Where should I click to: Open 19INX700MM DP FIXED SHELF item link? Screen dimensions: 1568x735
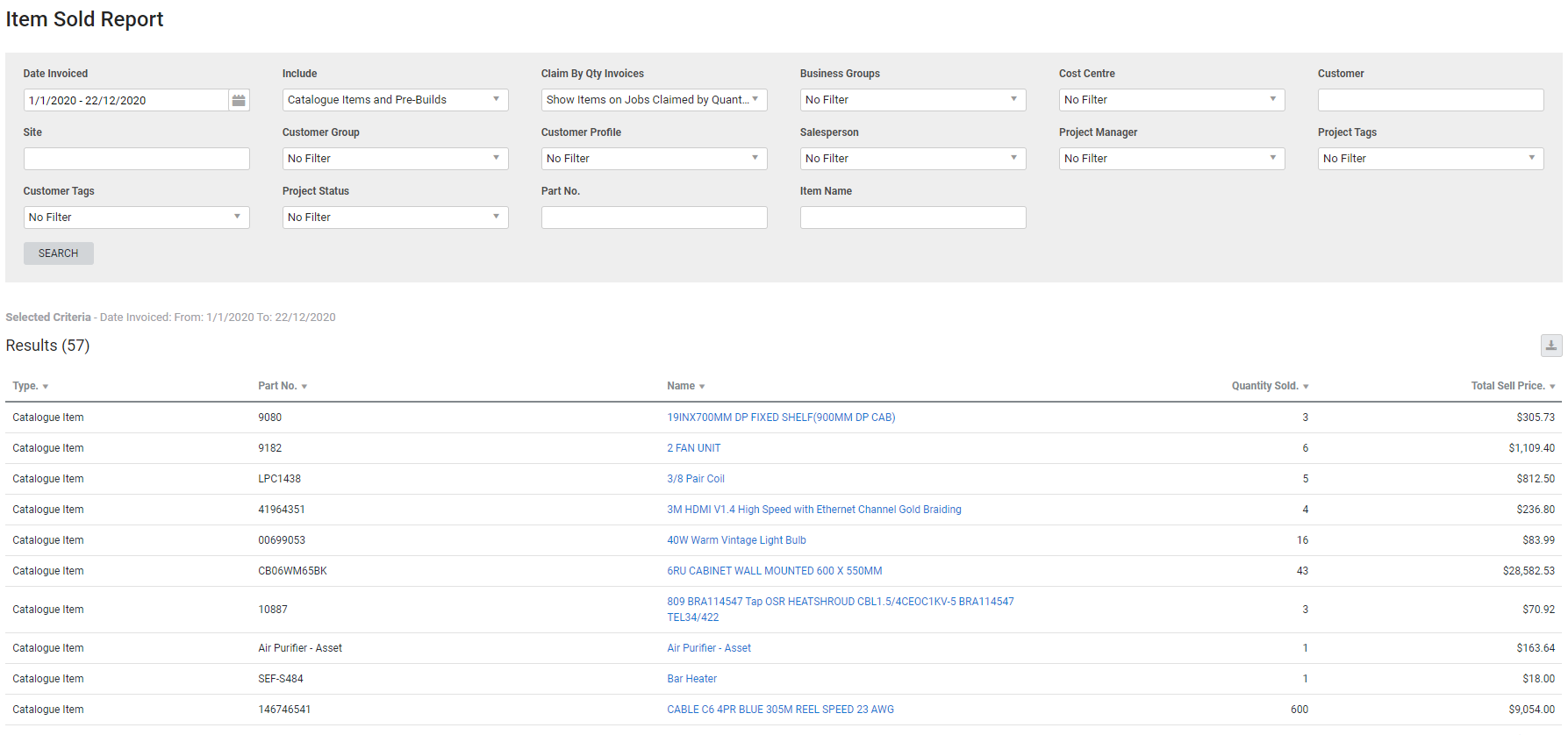[x=781, y=417]
